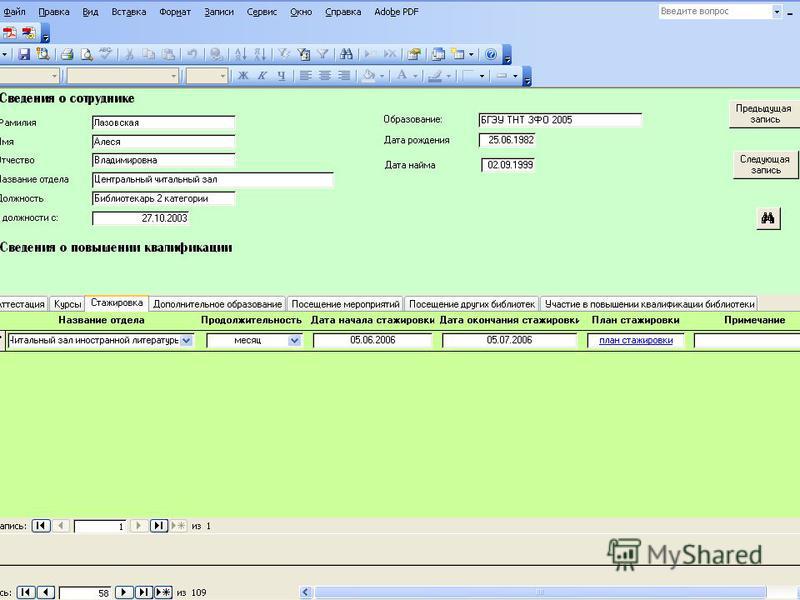This screenshot has width=800, height=600.
Task: Switch to the Посещение мероприятий tab
Action: tap(345, 304)
